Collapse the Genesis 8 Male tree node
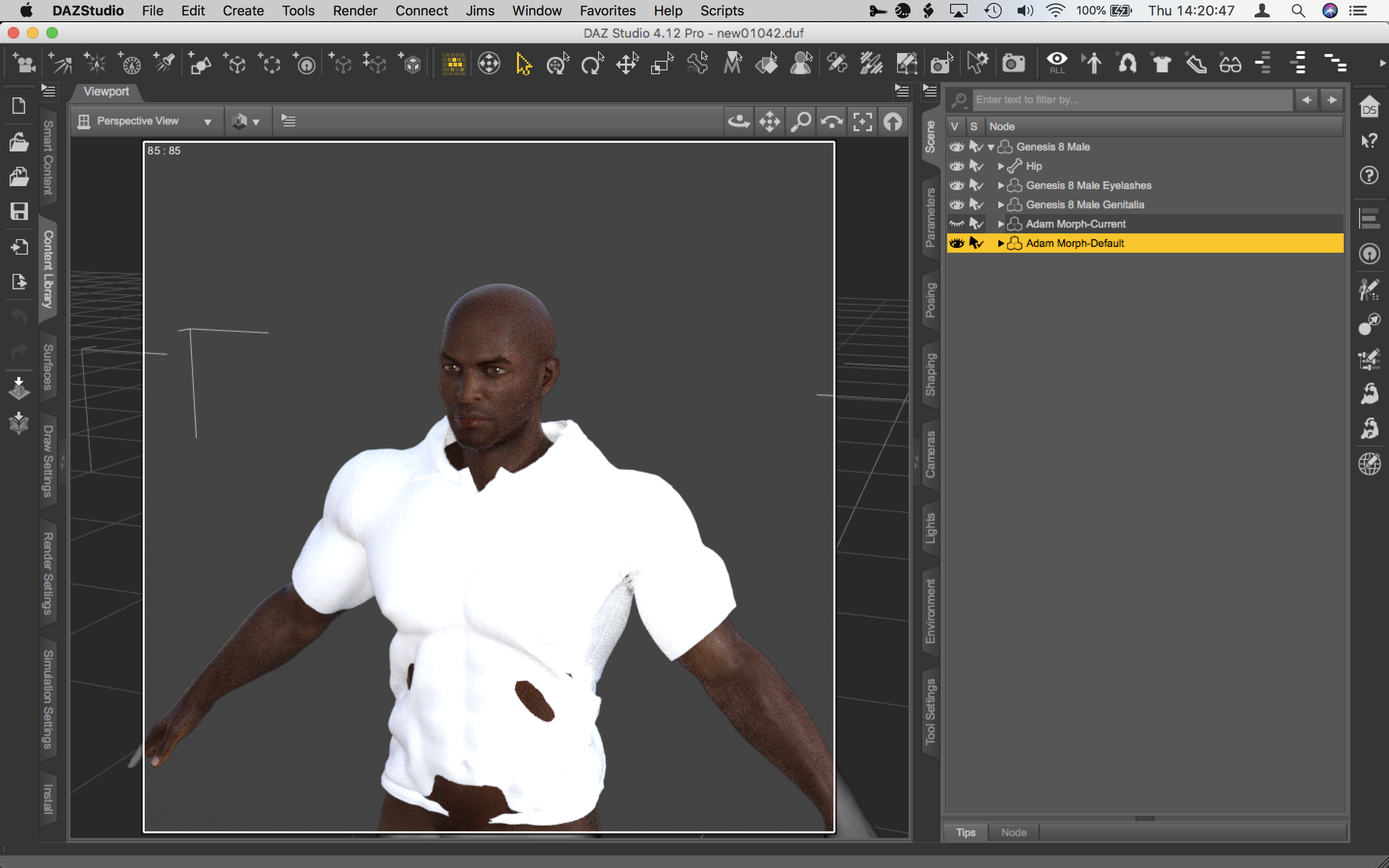Viewport: 1389px width, 868px height. pos(991,147)
